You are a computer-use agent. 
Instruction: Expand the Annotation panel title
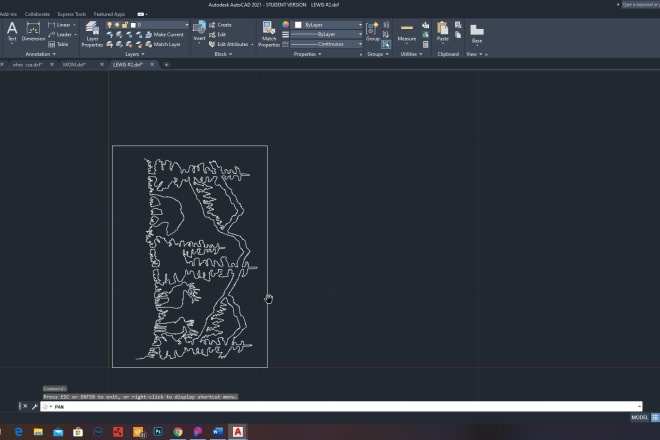point(40,54)
